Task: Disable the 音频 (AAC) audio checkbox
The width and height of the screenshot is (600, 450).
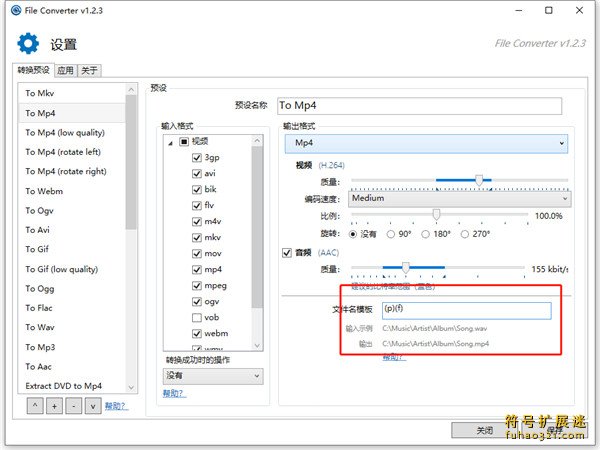Action: pos(287,253)
